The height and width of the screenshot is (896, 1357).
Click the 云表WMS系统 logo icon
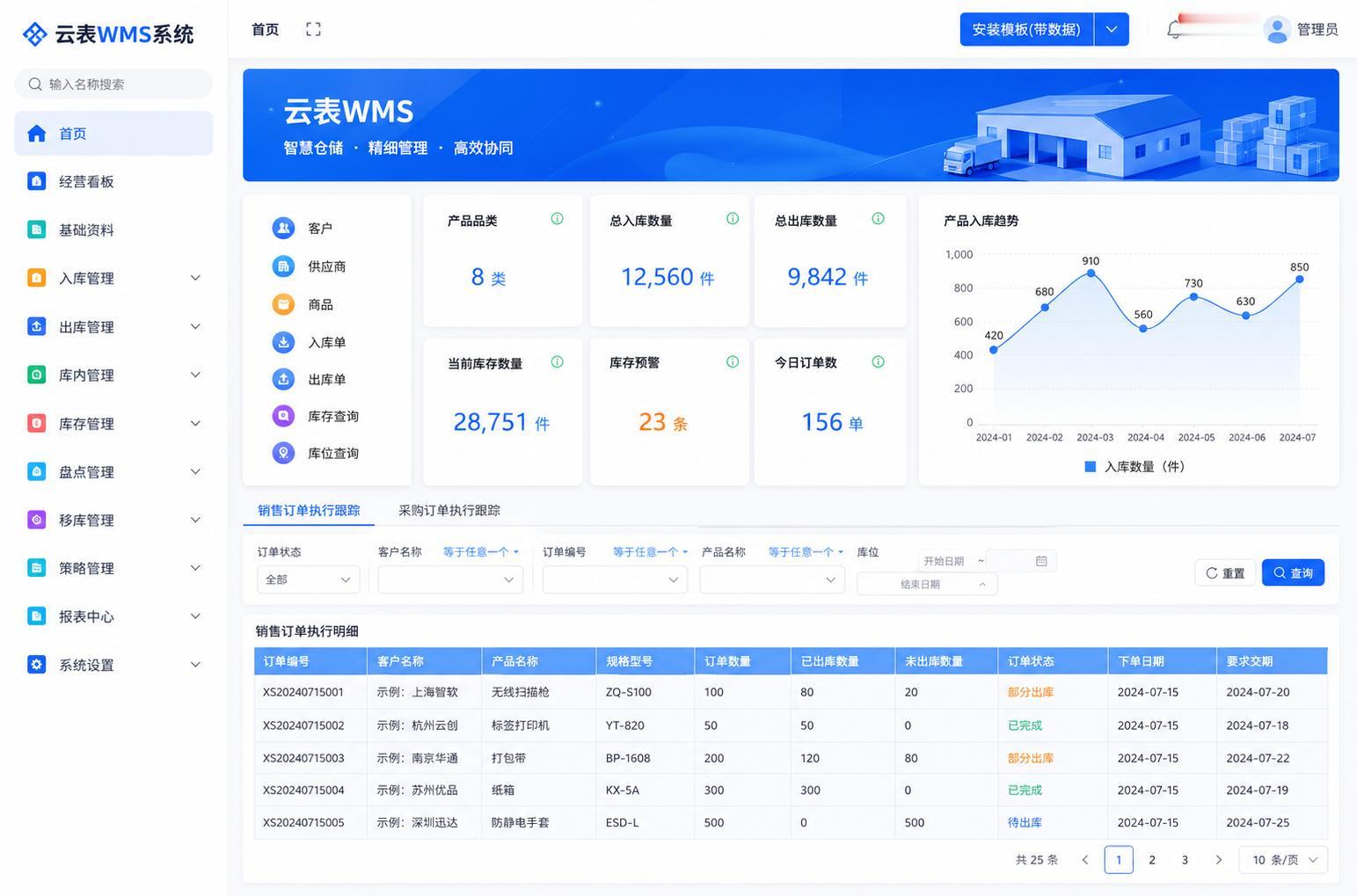click(34, 34)
